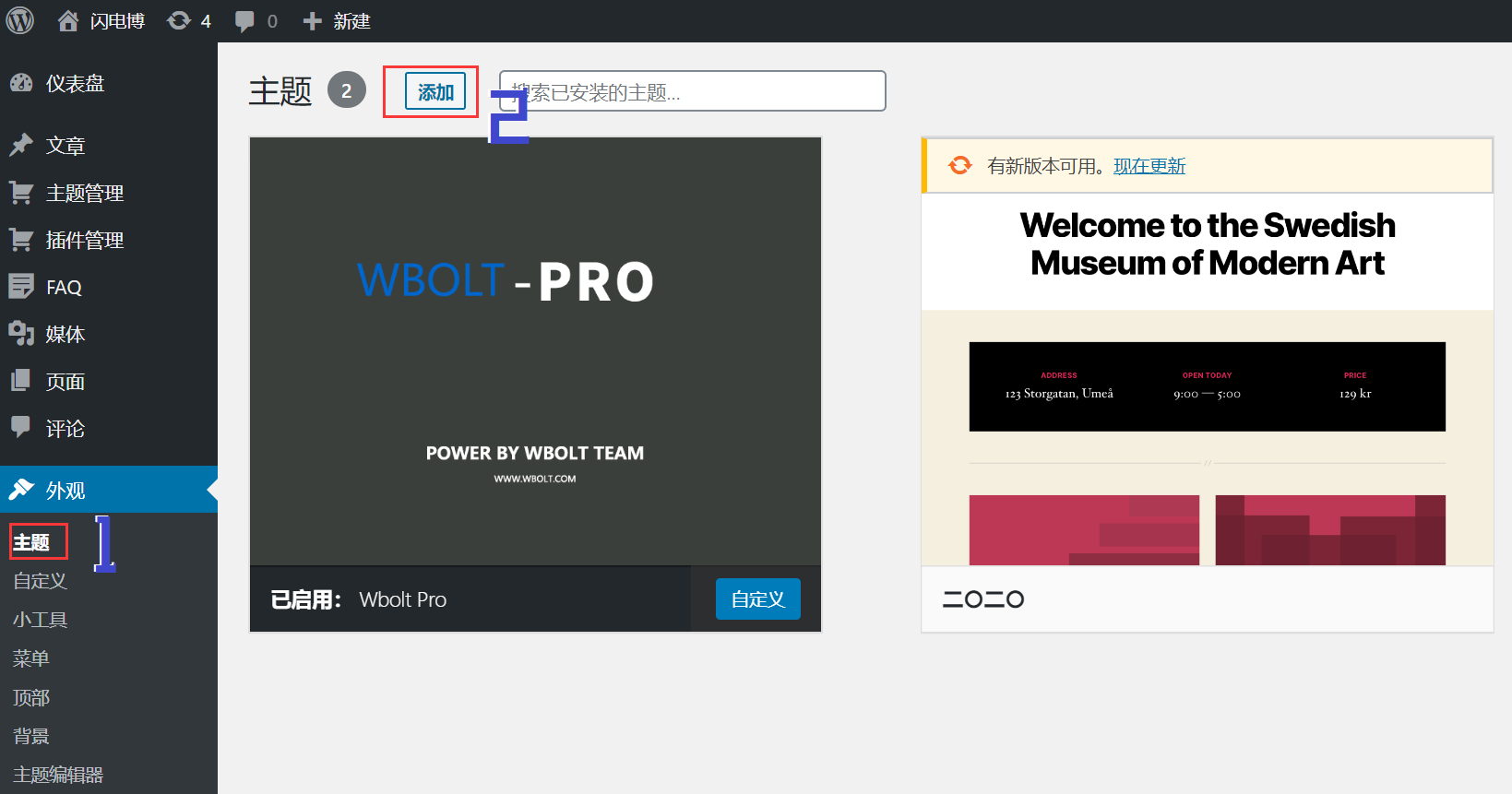Open 主题编辑器 in the sidebar
The image size is (1512, 794).
tap(58, 775)
